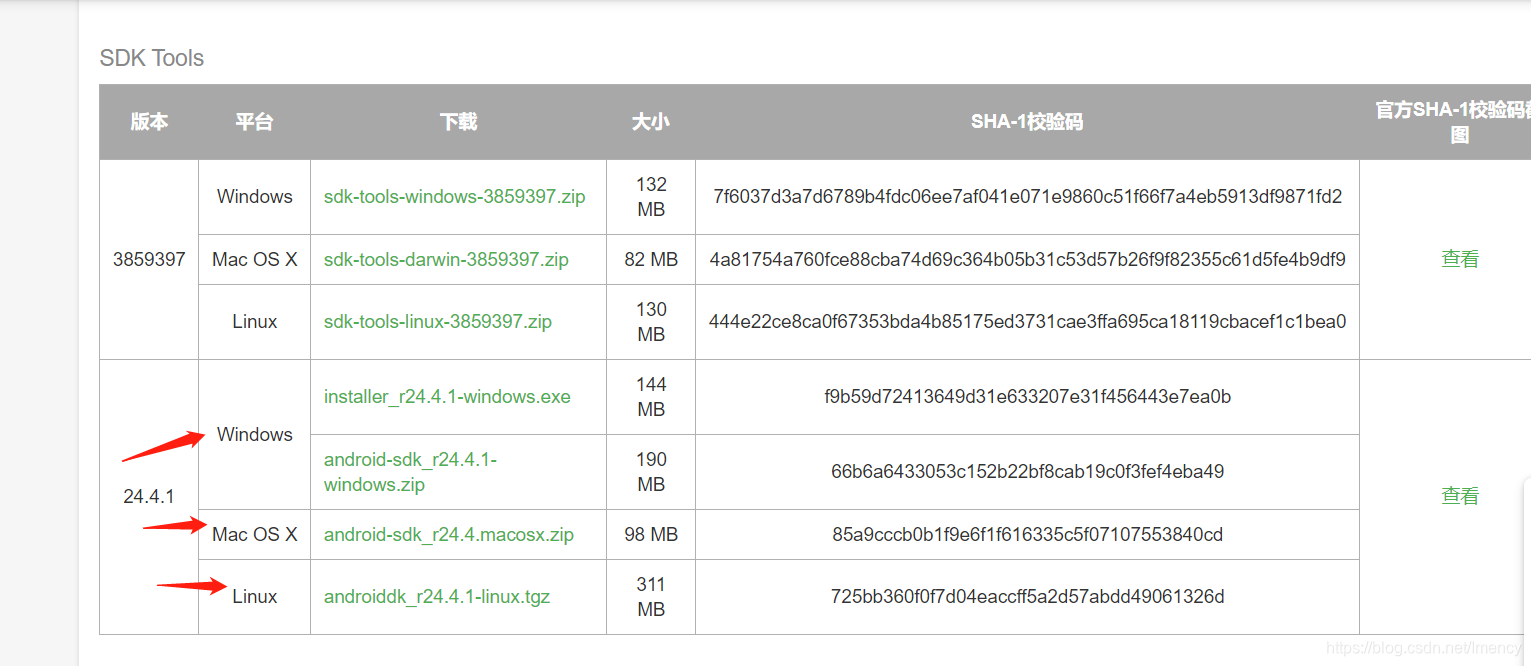This screenshot has height=666, width=1531.
Task: Select checksum 725bb360f0f7d04eaccff5a2d57abdd49061326d
Action: coord(1028,597)
